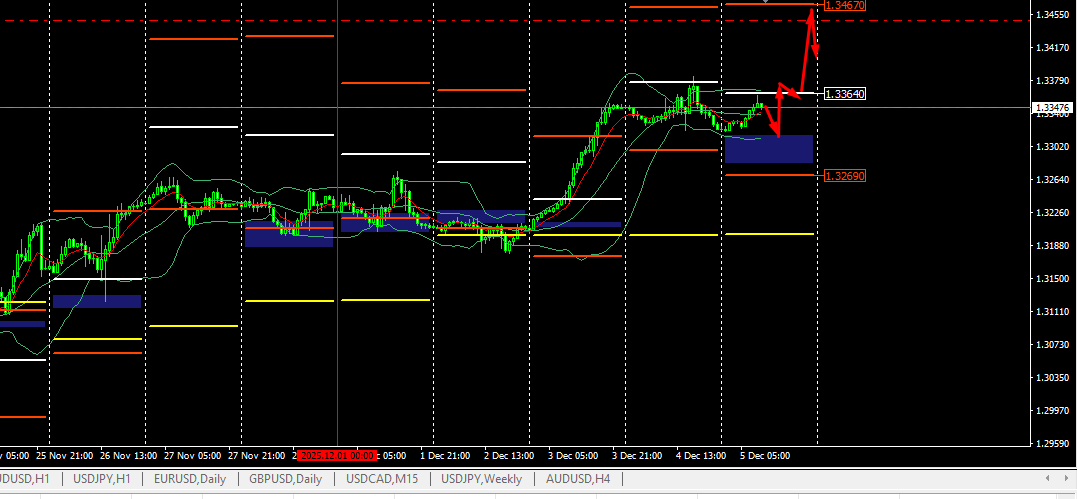The height and width of the screenshot is (499, 1077).
Task: Click the 27 Nov 05:00 time label
Action: pos(192,455)
